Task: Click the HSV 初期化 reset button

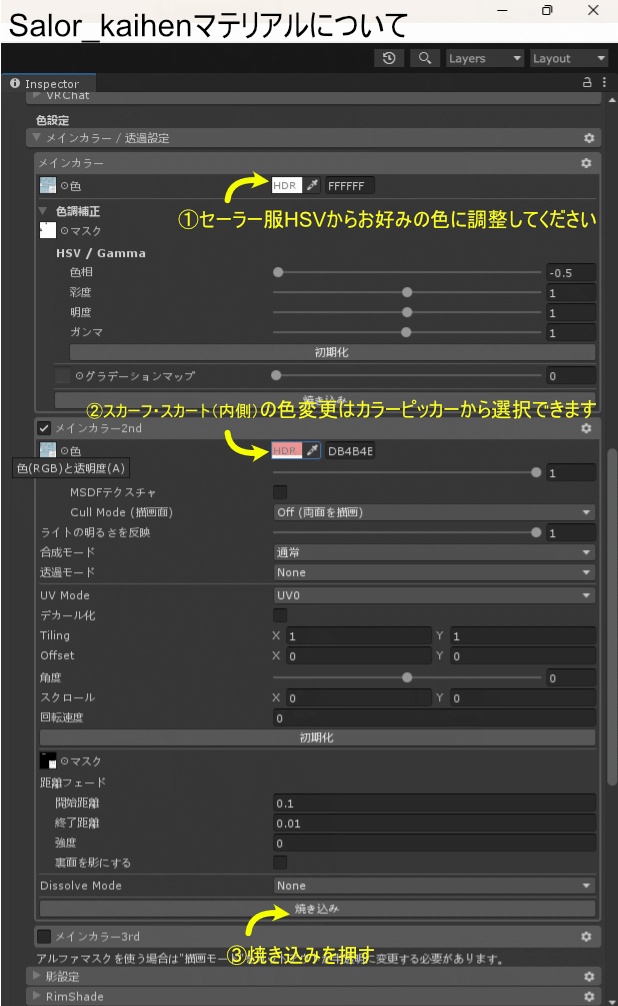Action: (x=332, y=352)
